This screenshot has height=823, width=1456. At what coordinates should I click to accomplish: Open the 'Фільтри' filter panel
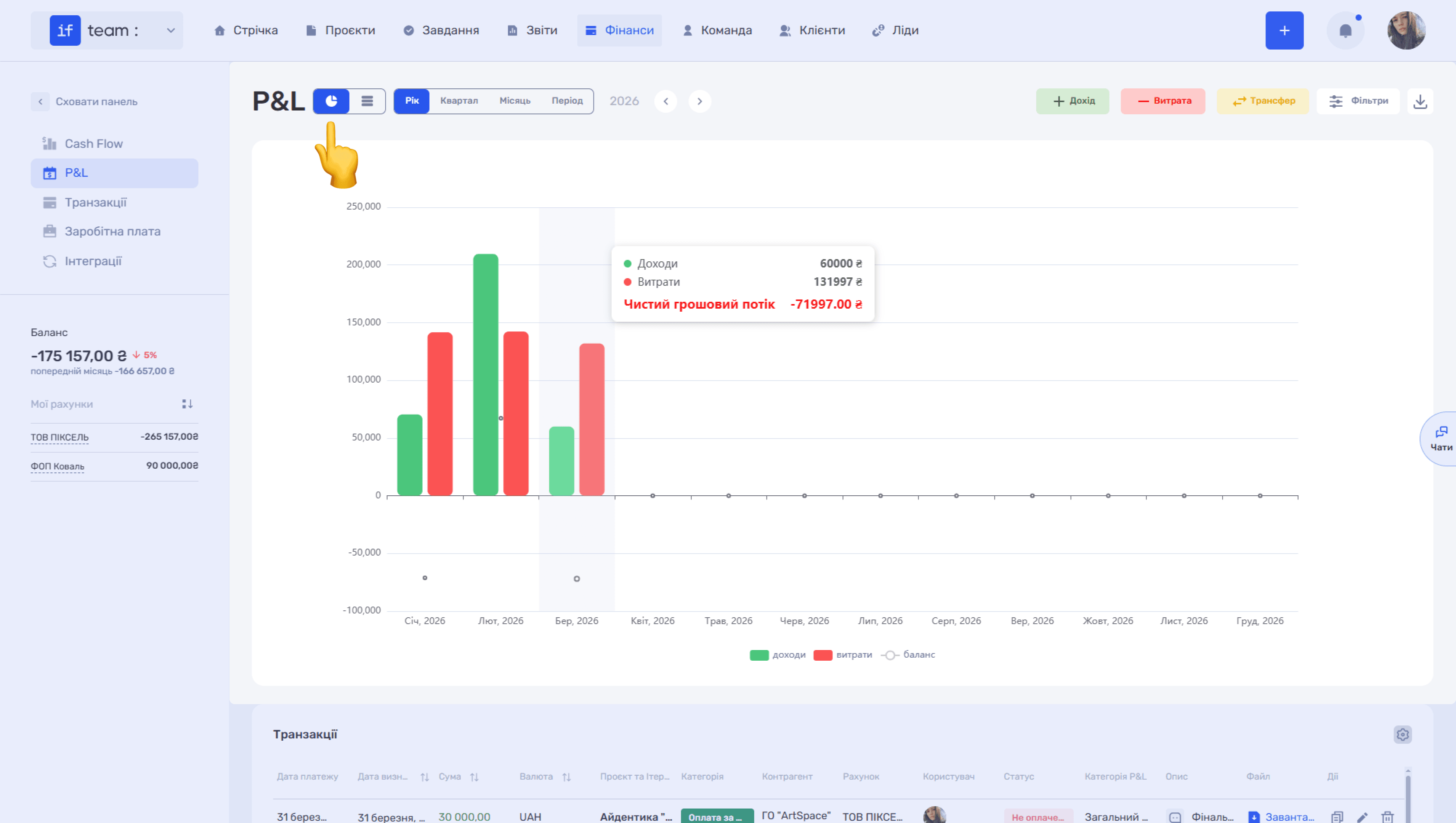click(1358, 101)
